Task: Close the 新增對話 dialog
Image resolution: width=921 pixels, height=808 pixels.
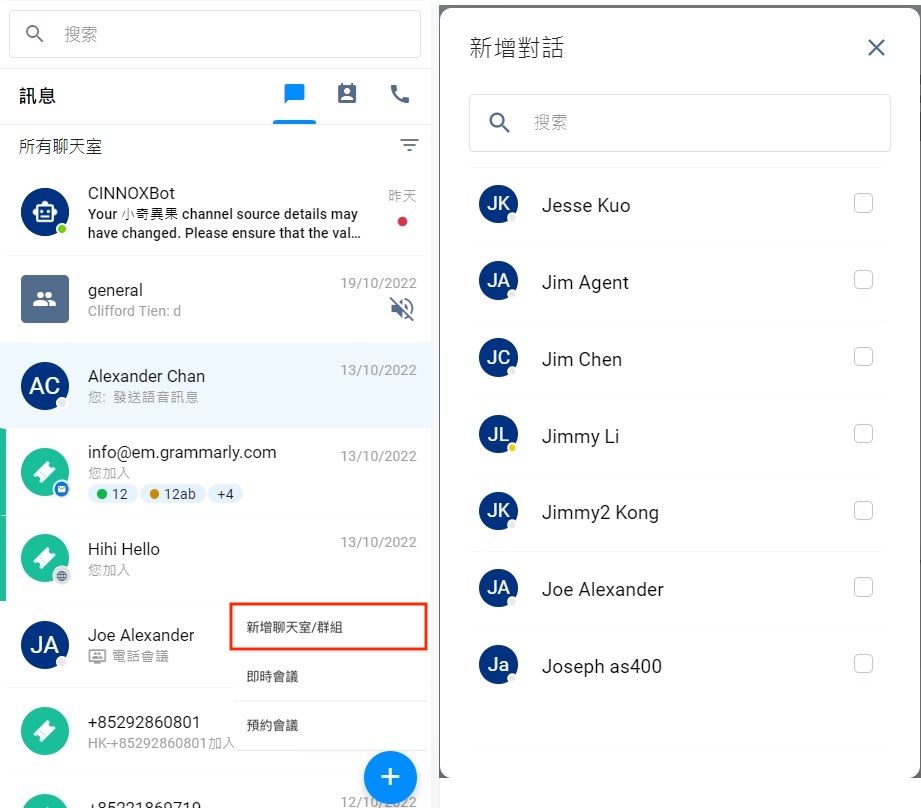Action: 876,48
